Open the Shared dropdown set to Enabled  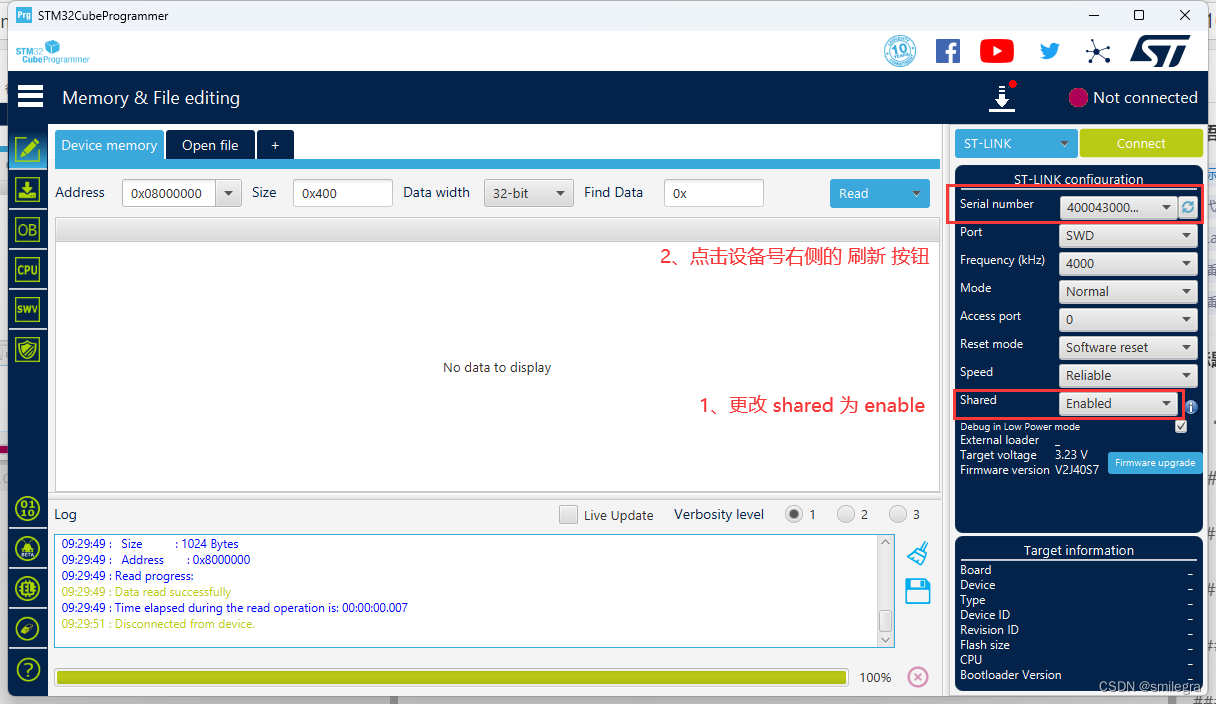(x=1118, y=403)
